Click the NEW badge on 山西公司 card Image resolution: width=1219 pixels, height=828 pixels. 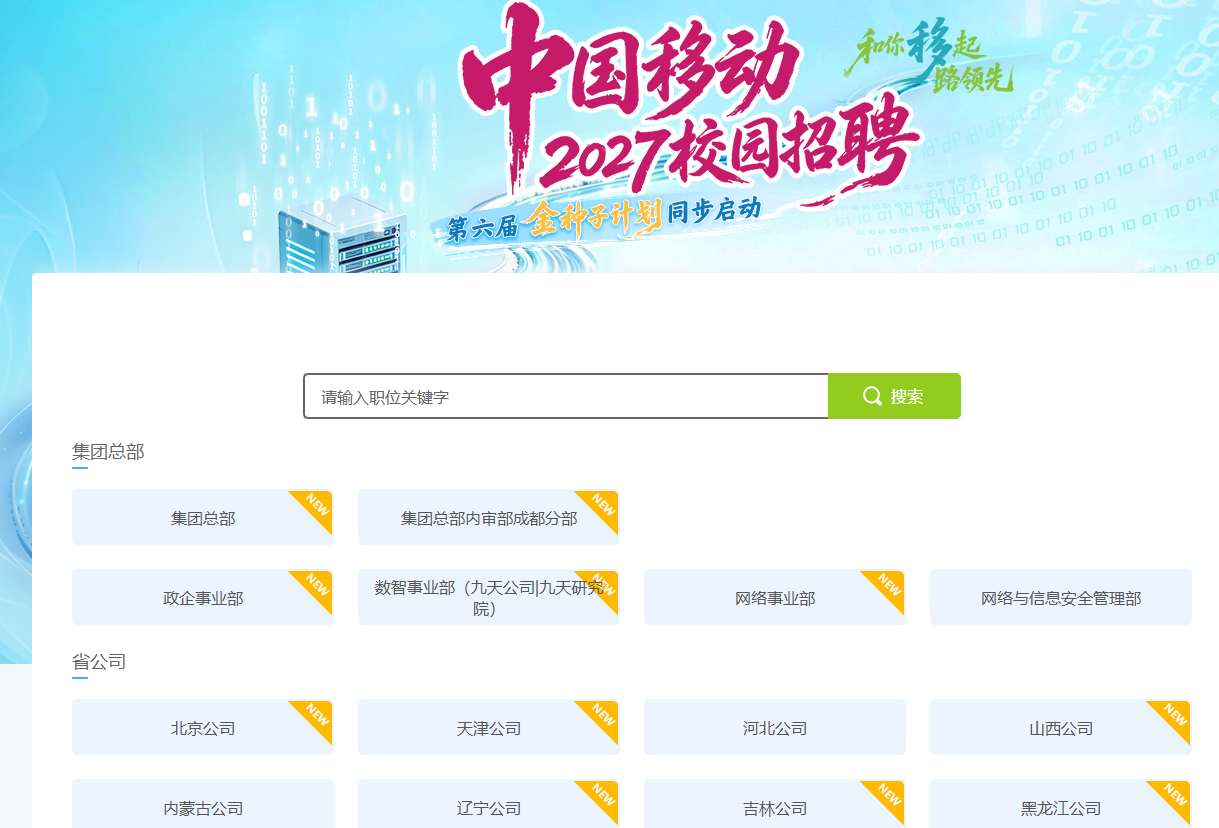tap(1174, 716)
